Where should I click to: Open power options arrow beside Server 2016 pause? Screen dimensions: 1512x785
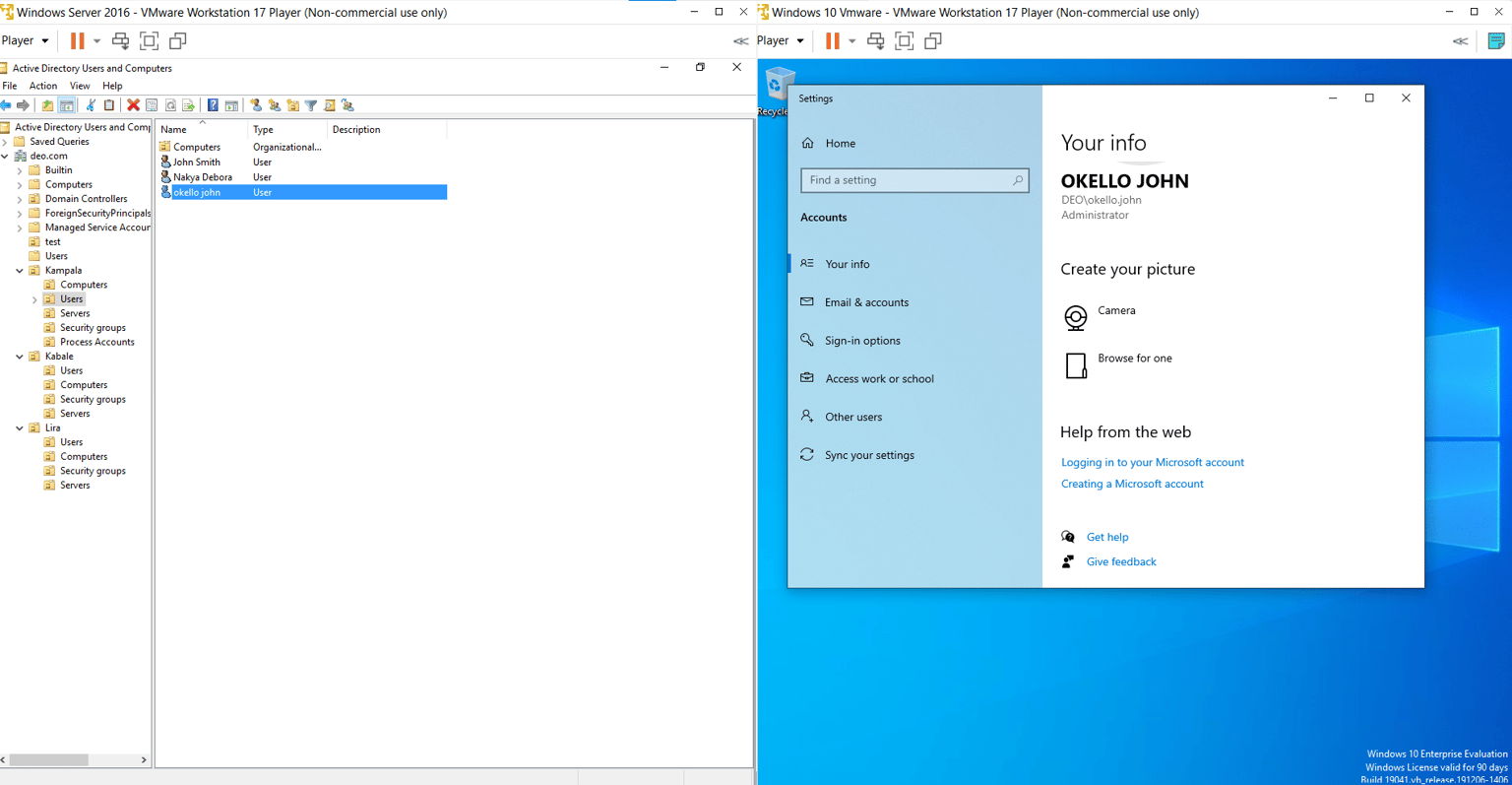point(96,41)
